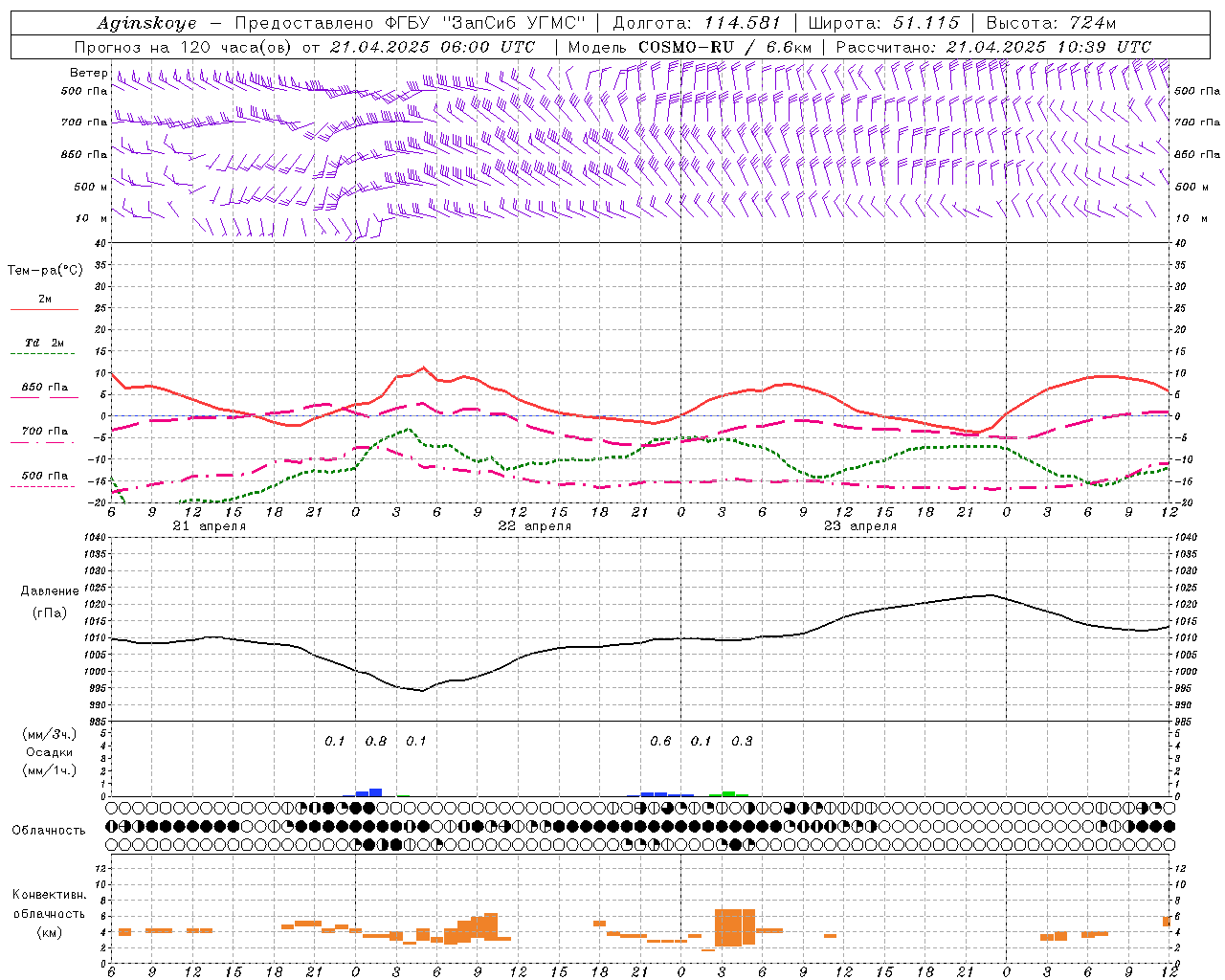The image size is (1225, 980).
Task: Click the longitude value 114.581
Action: click(x=742, y=23)
